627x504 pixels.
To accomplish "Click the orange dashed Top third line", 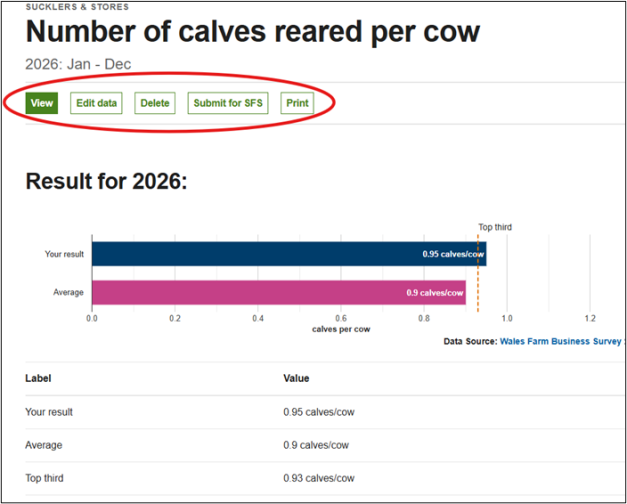I will (x=478, y=272).
